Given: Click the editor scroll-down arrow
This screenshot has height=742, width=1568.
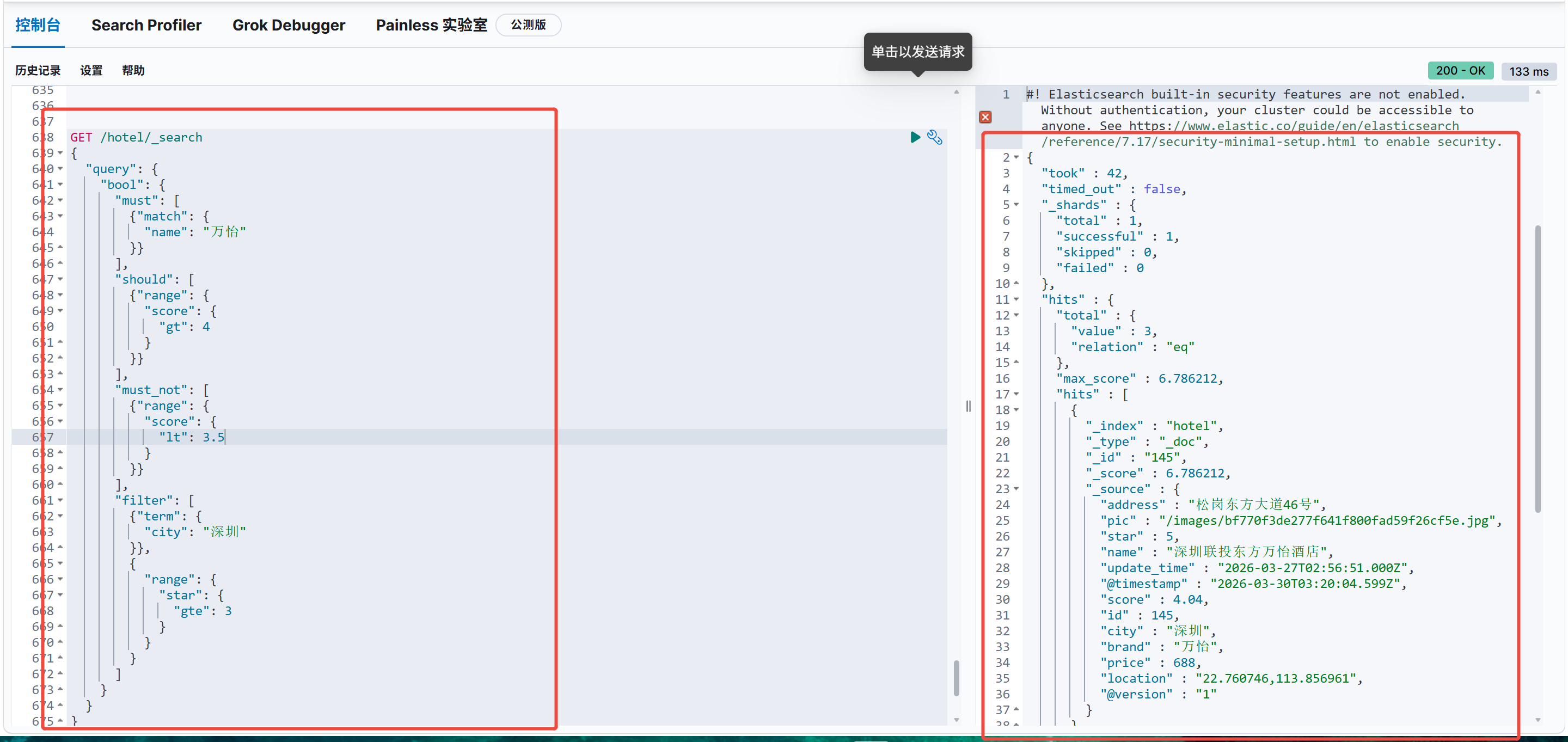Looking at the screenshot, I should click(x=956, y=720).
